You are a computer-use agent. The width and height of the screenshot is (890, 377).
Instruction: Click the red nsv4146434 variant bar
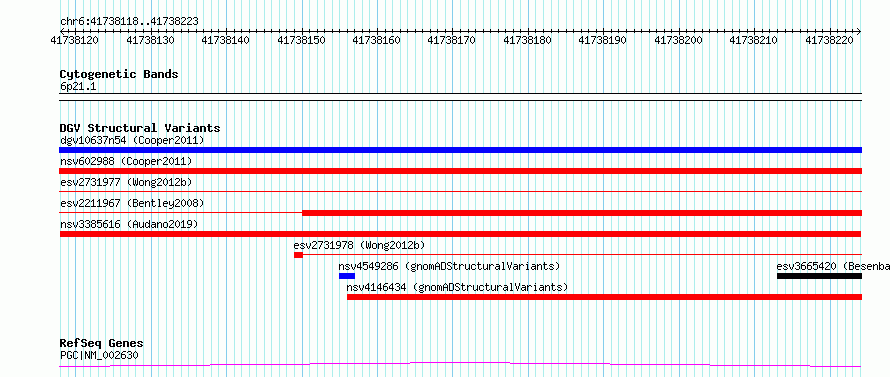click(x=604, y=297)
